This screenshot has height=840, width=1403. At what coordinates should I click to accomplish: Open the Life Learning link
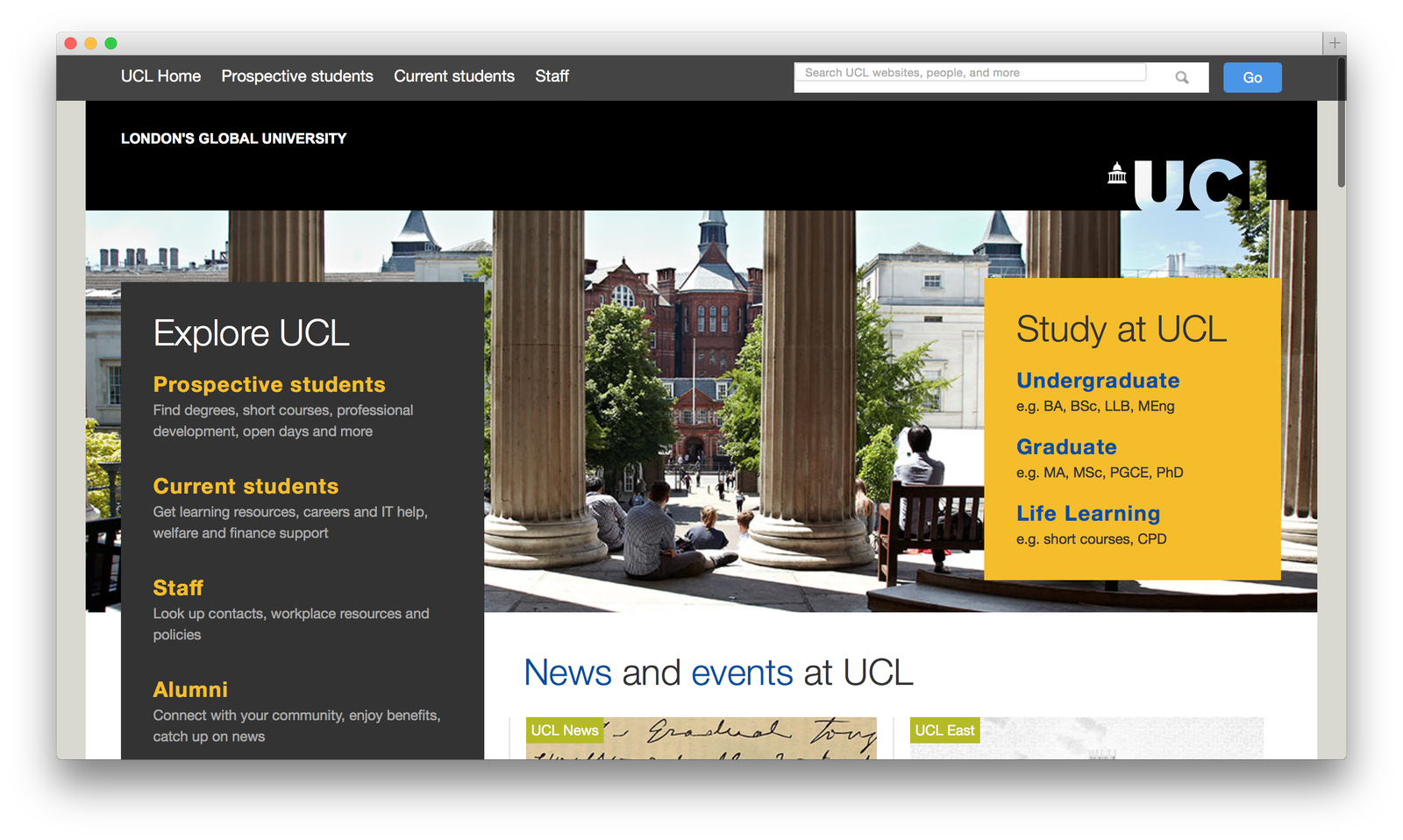1088,514
